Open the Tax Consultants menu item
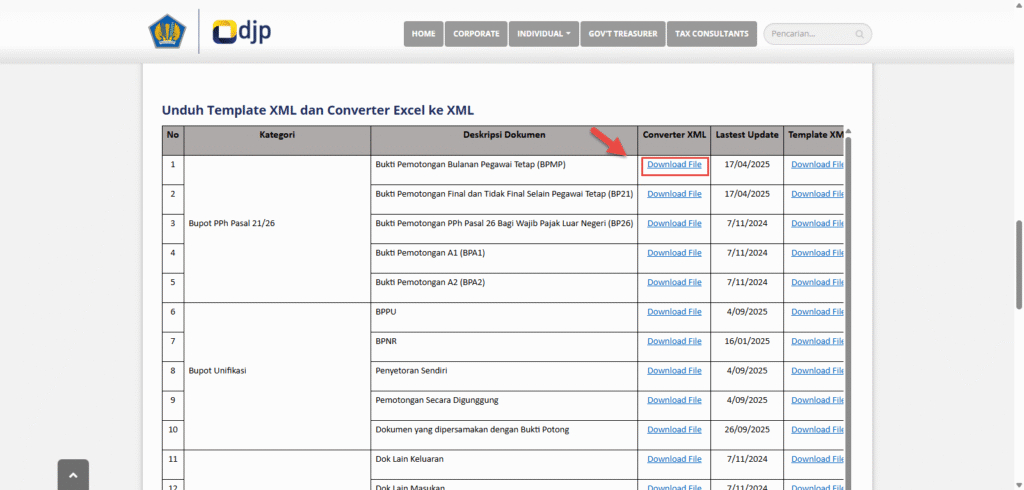 click(711, 34)
